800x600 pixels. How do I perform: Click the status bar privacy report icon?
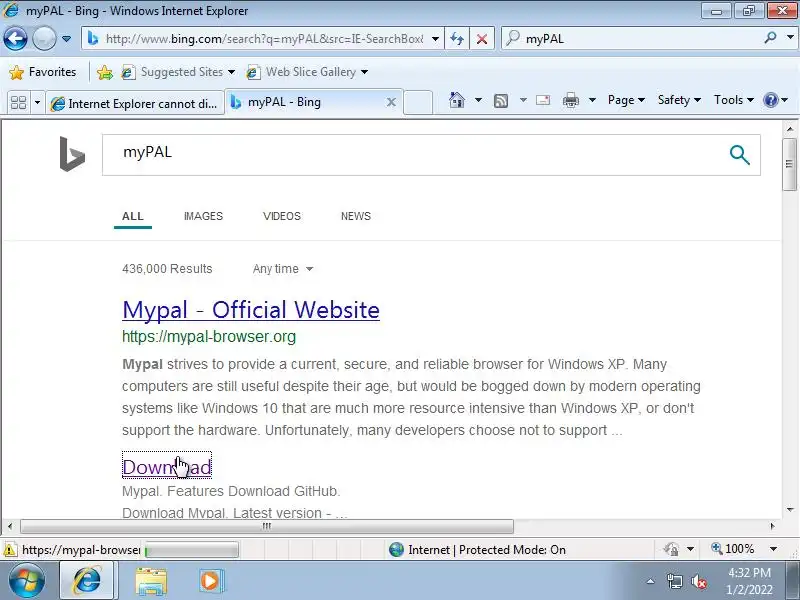[x=671, y=549]
